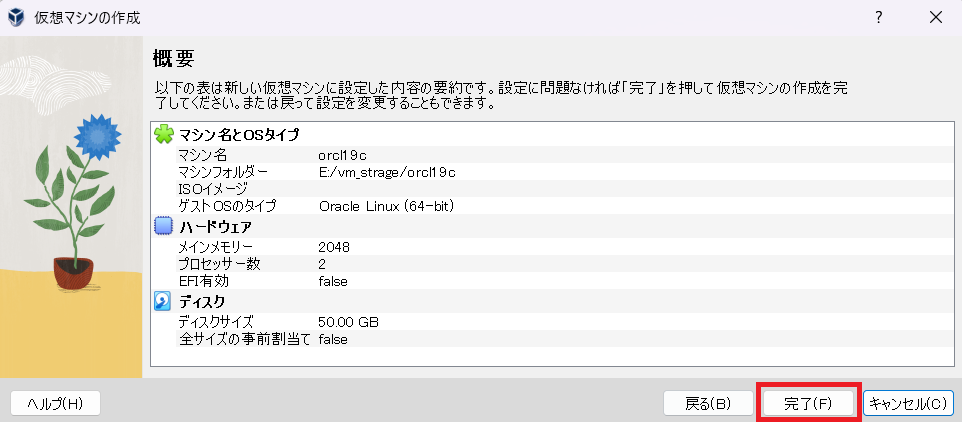
Task: Select the ハードウェア section header
Action: point(215,227)
